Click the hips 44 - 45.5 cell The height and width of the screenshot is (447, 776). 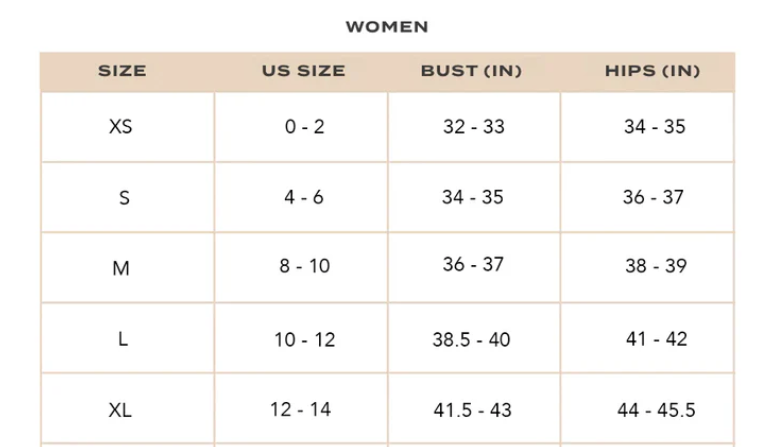pos(656,410)
